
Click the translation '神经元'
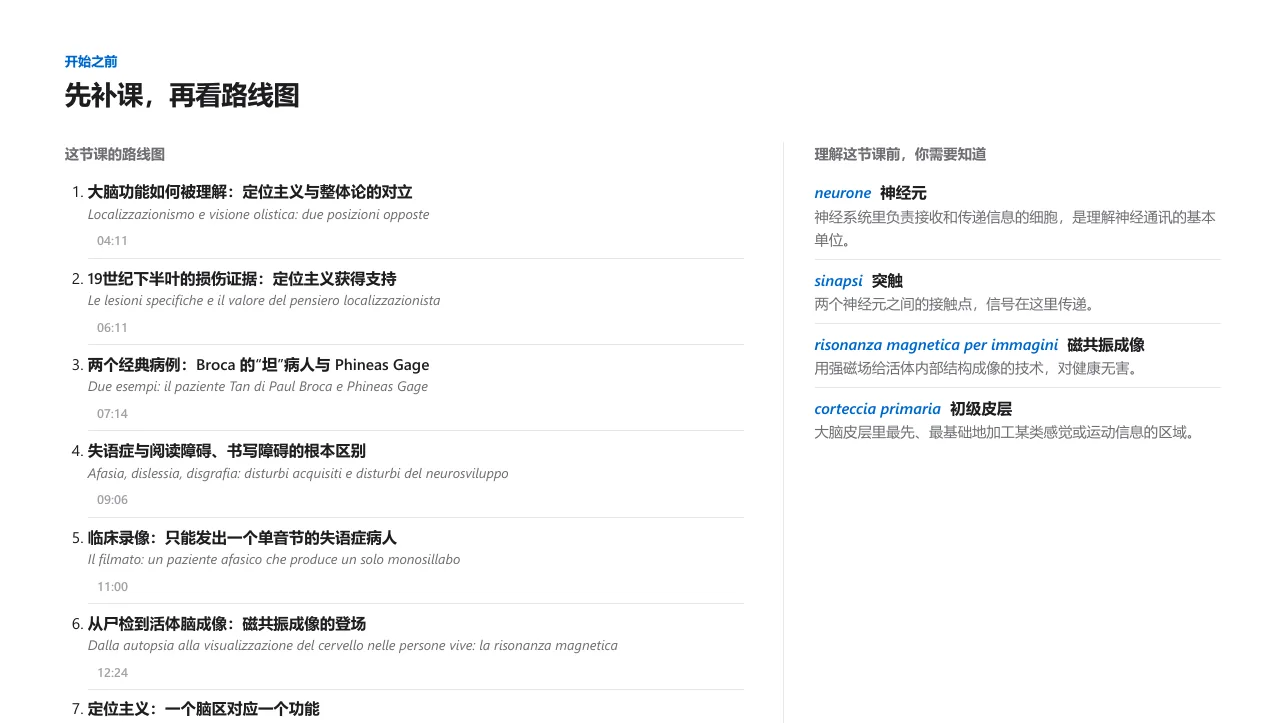point(903,193)
